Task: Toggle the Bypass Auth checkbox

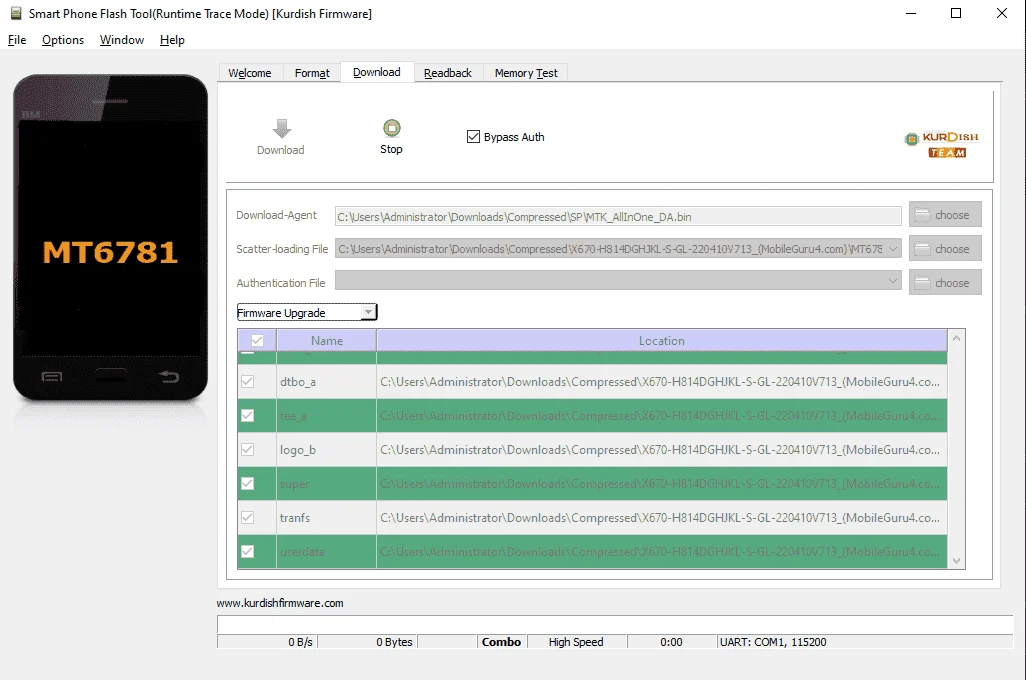Action: coord(473,137)
